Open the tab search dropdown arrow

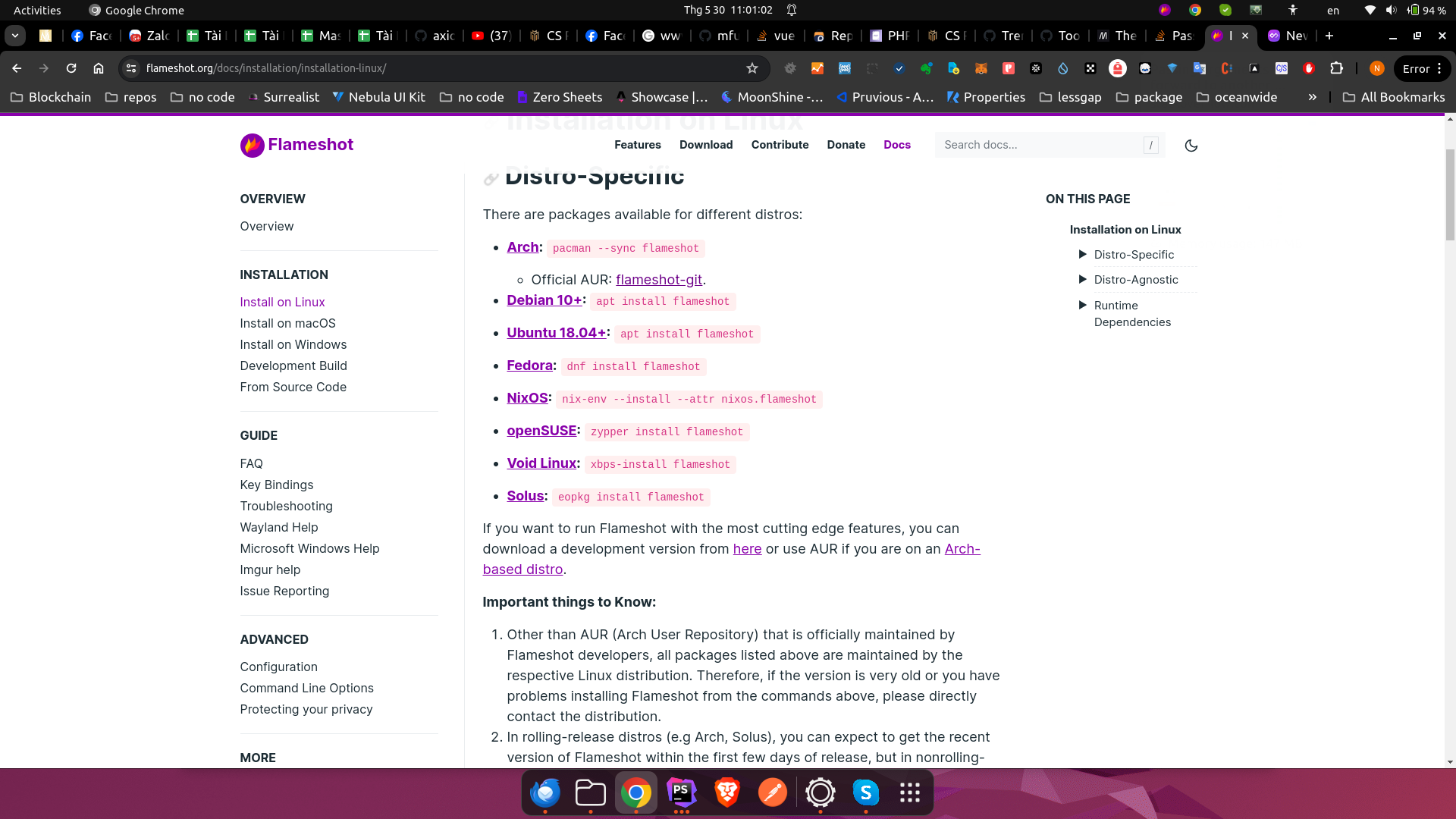click(15, 36)
